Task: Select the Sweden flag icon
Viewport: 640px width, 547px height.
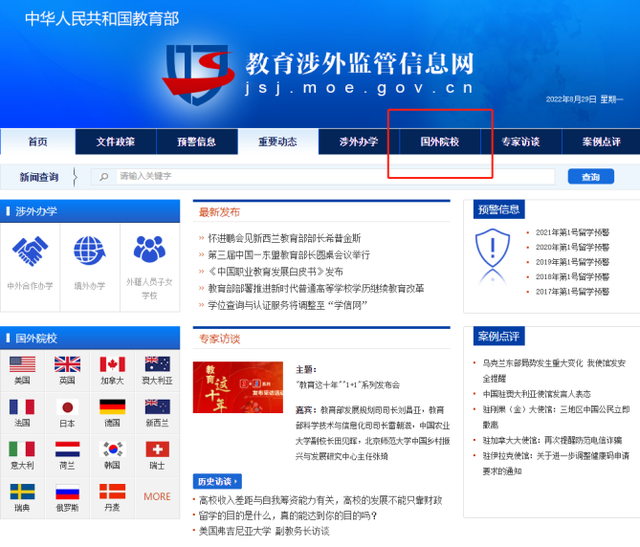Action: click(x=22, y=491)
